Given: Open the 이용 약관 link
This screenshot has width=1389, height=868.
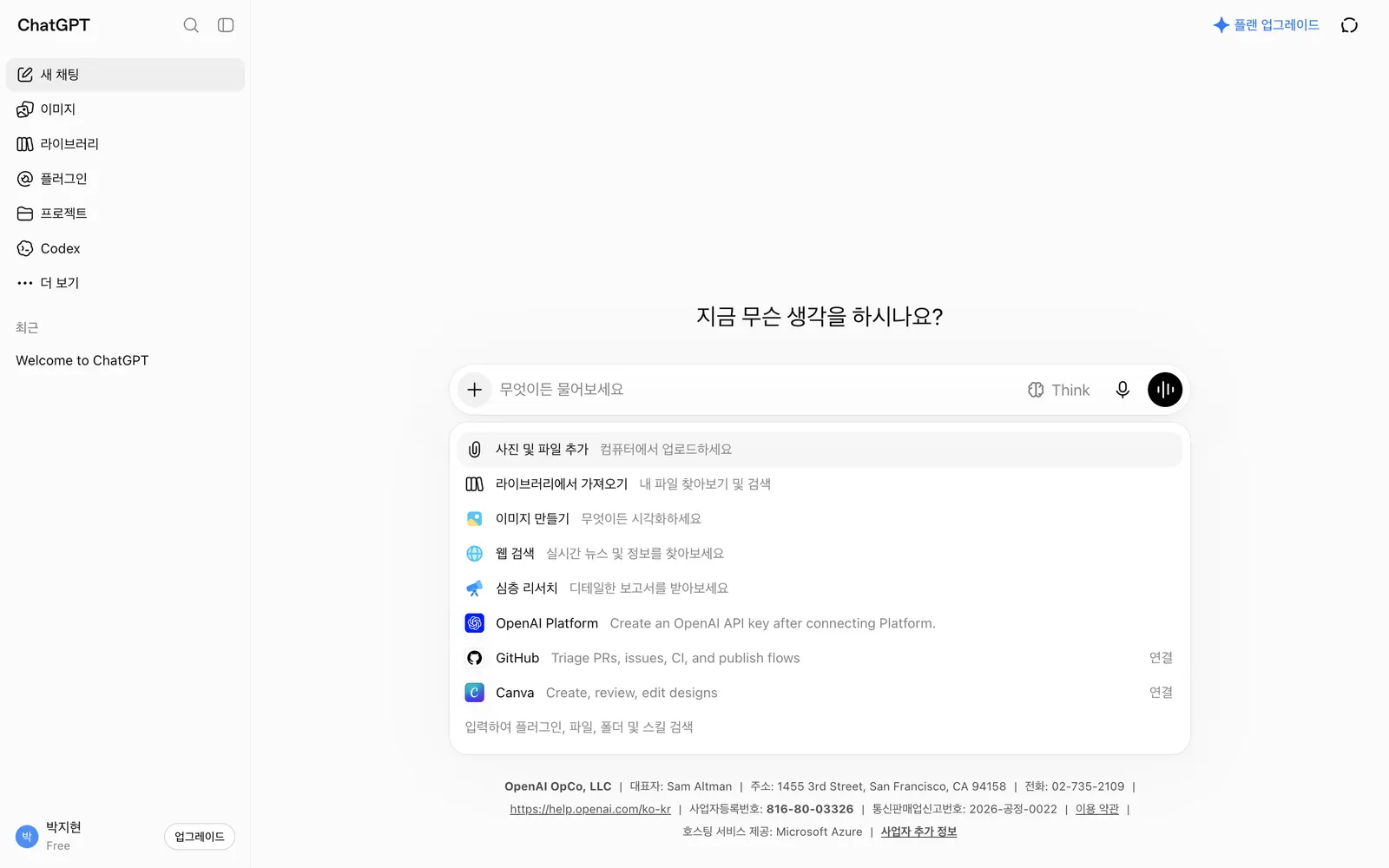Looking at the screenshot, I should coord(1097,809).
